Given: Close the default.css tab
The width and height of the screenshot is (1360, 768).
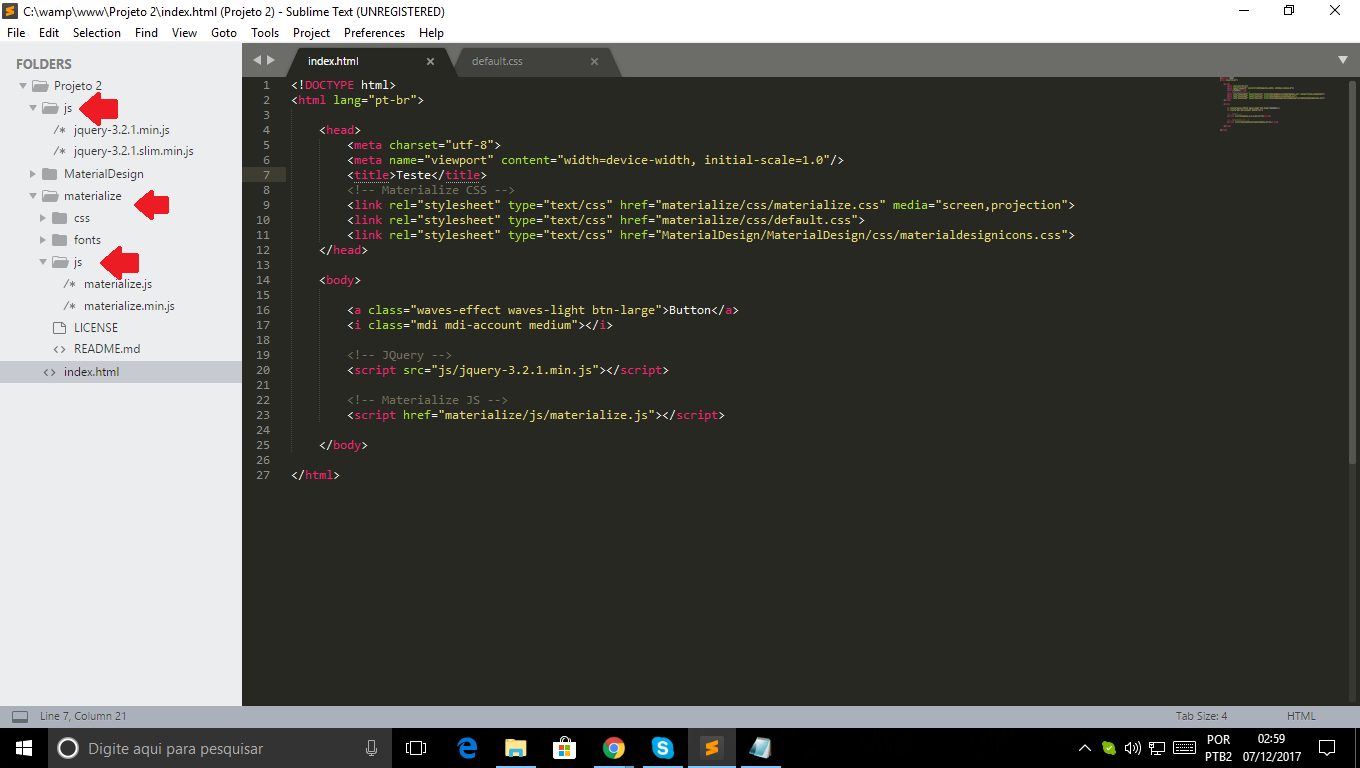Looking at the screenshot, I should tap(594, 62).
